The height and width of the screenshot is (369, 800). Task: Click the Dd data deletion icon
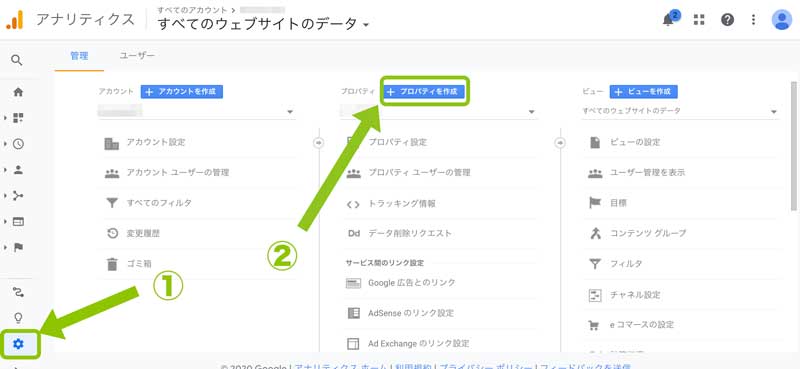click(354, 234)
